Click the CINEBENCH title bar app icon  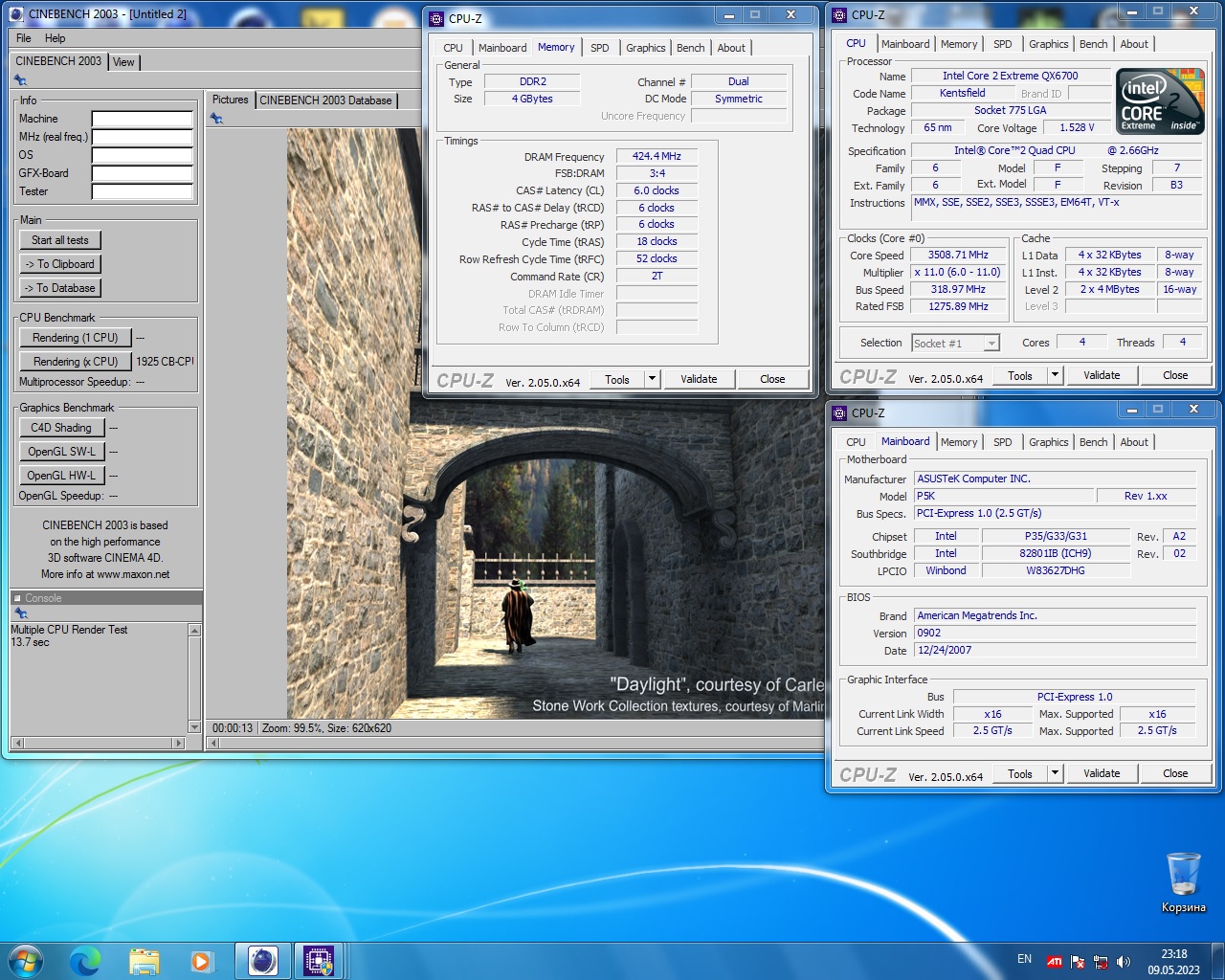coord(16,14)
